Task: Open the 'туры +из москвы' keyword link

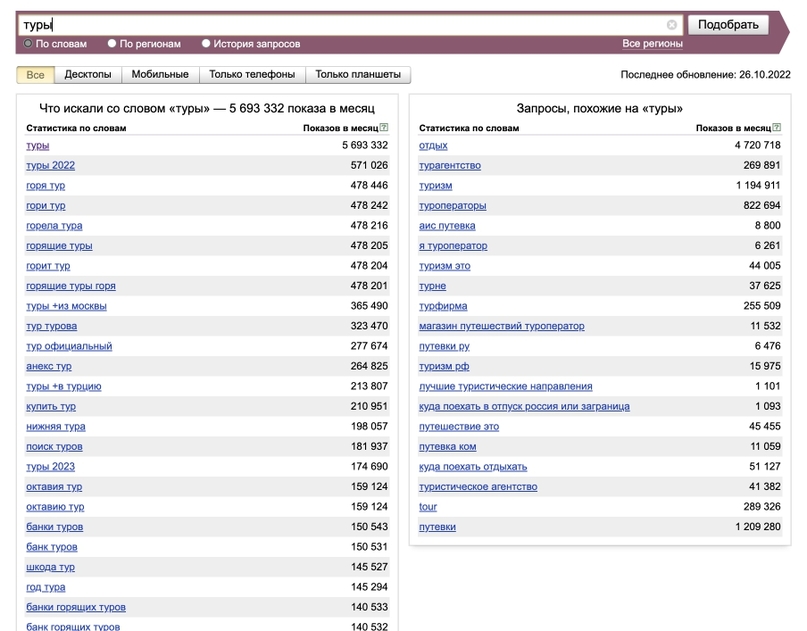Action: pos(66,306)
